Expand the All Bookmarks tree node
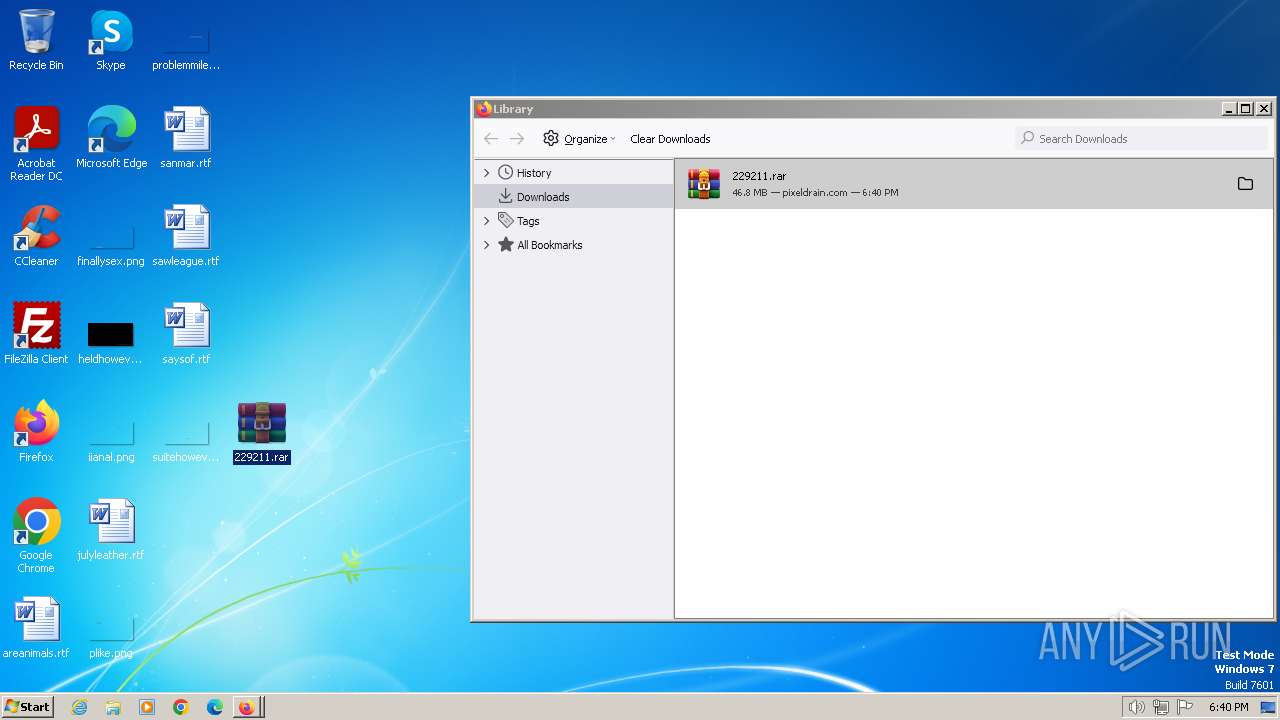Image resolution: width=1280 pixels, height=720 pixels. [x=487, y=245]
